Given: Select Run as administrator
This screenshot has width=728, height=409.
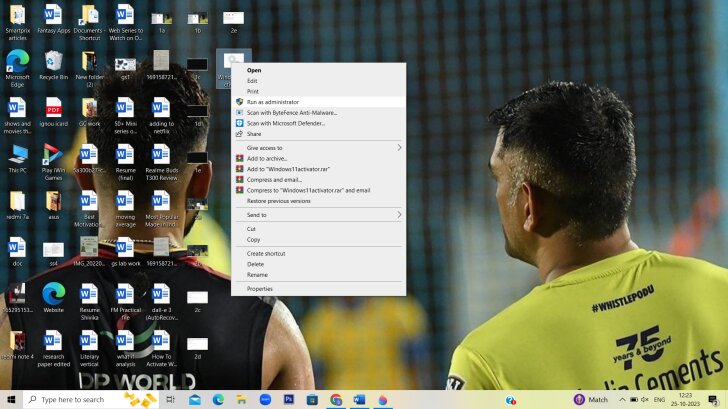Looking at the screenshot, I should click(318, 102).
